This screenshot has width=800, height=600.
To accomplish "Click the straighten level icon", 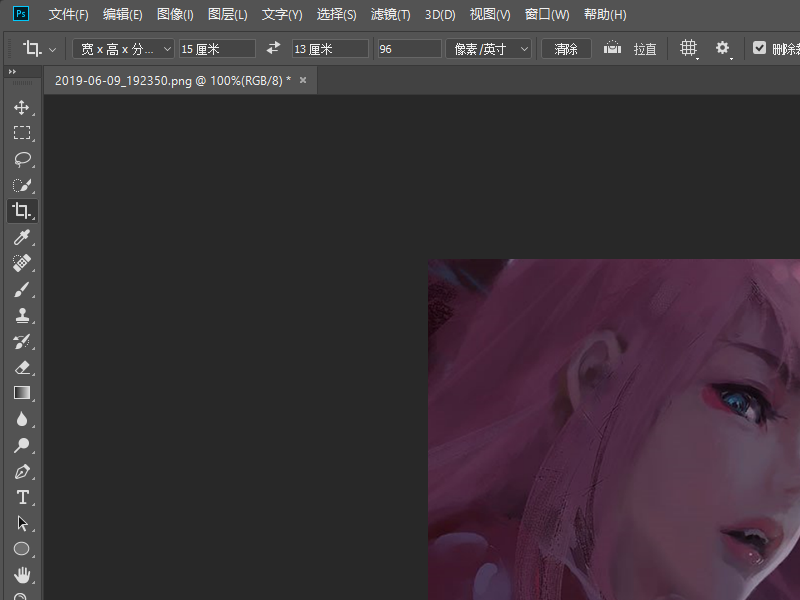I will (x=612, y=48).
